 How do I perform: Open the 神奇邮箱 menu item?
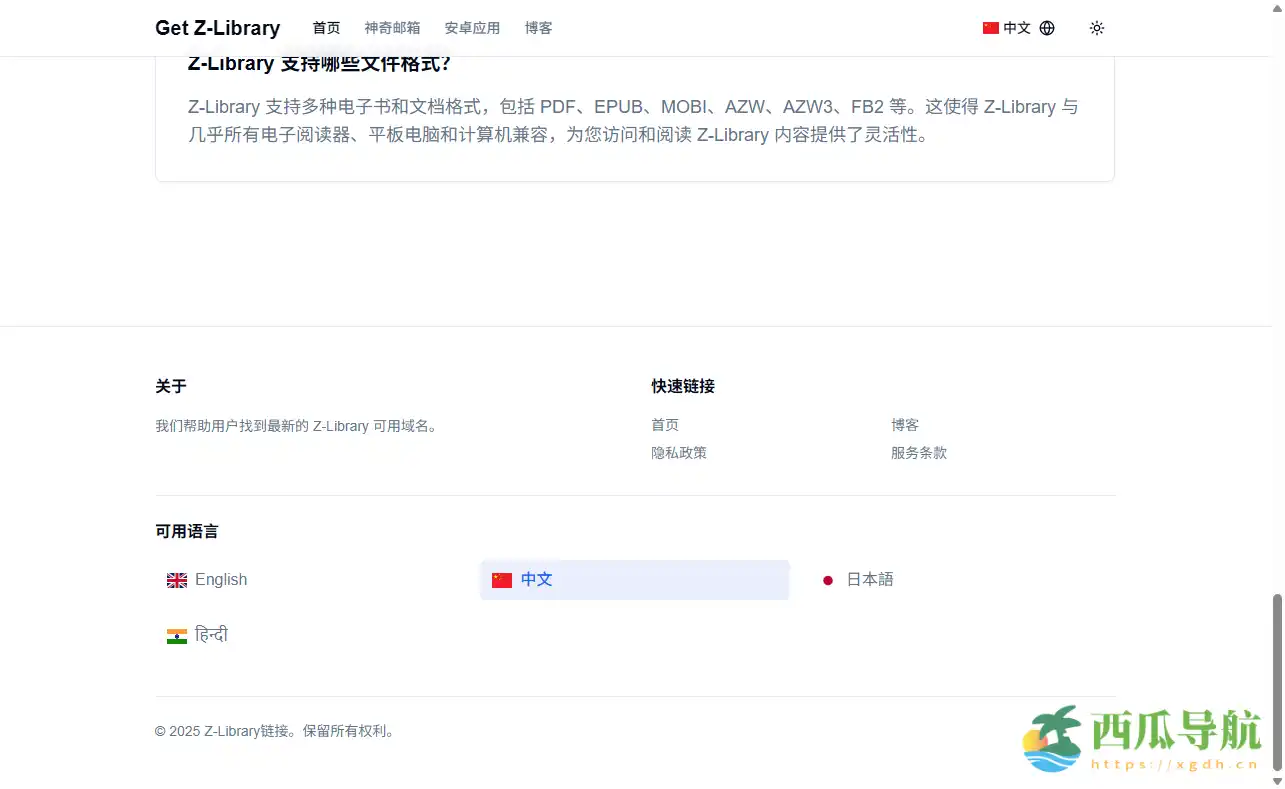[392, 28]
